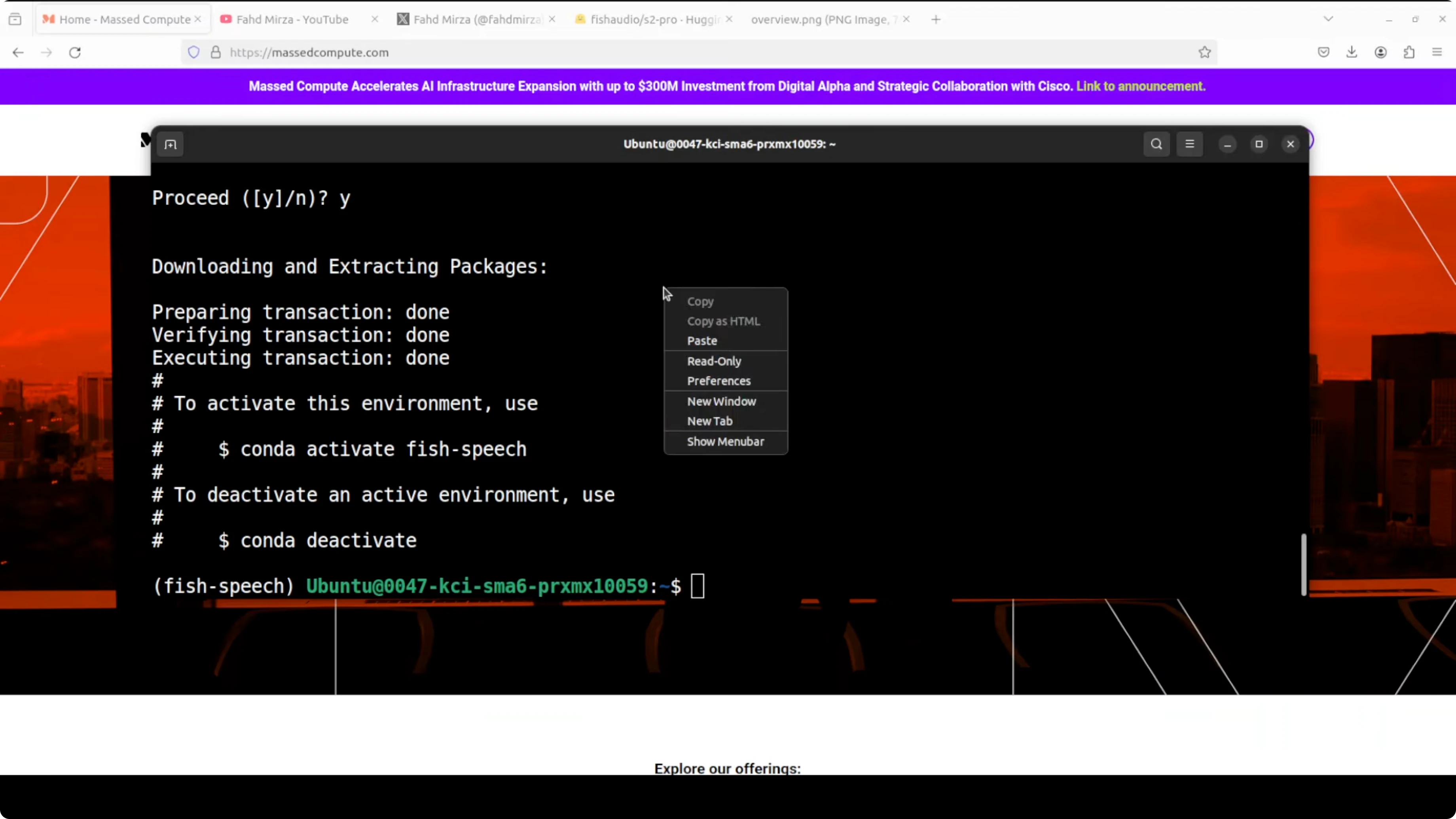The height and width of the screenshot is (819, 1456).
Task: Reload the massedcompute.com page
Action: (x=75, y=52)
